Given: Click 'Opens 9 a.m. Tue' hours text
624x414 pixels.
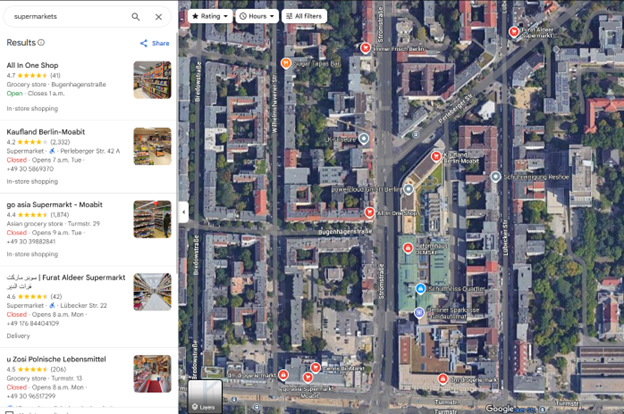Looking at the screenshot, I should pyautogui.click(x=57, y=233).
